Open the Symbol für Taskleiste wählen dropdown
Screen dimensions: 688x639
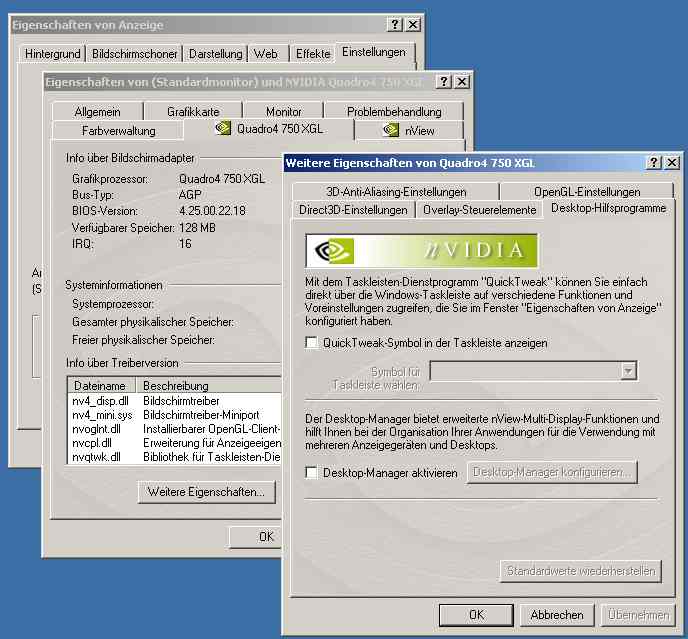tap(628, 371)
